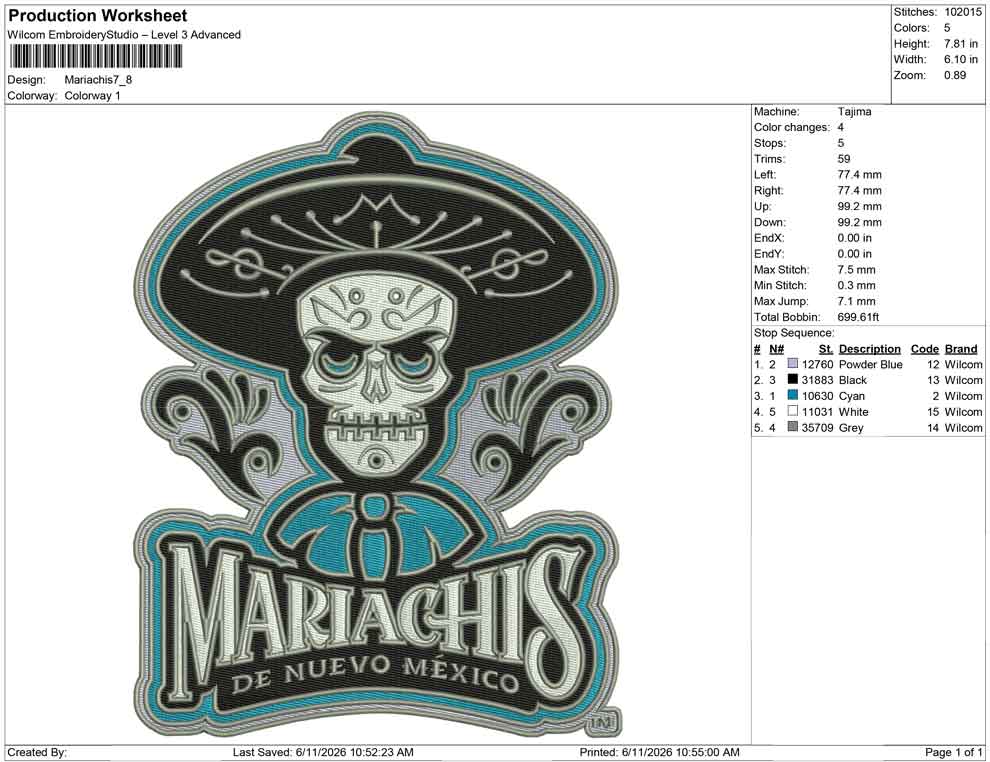Viewport: 990px width, 762px height.
Task: Click the Total Bobbin value 699.61ft
Action: (x=859, y=317)
